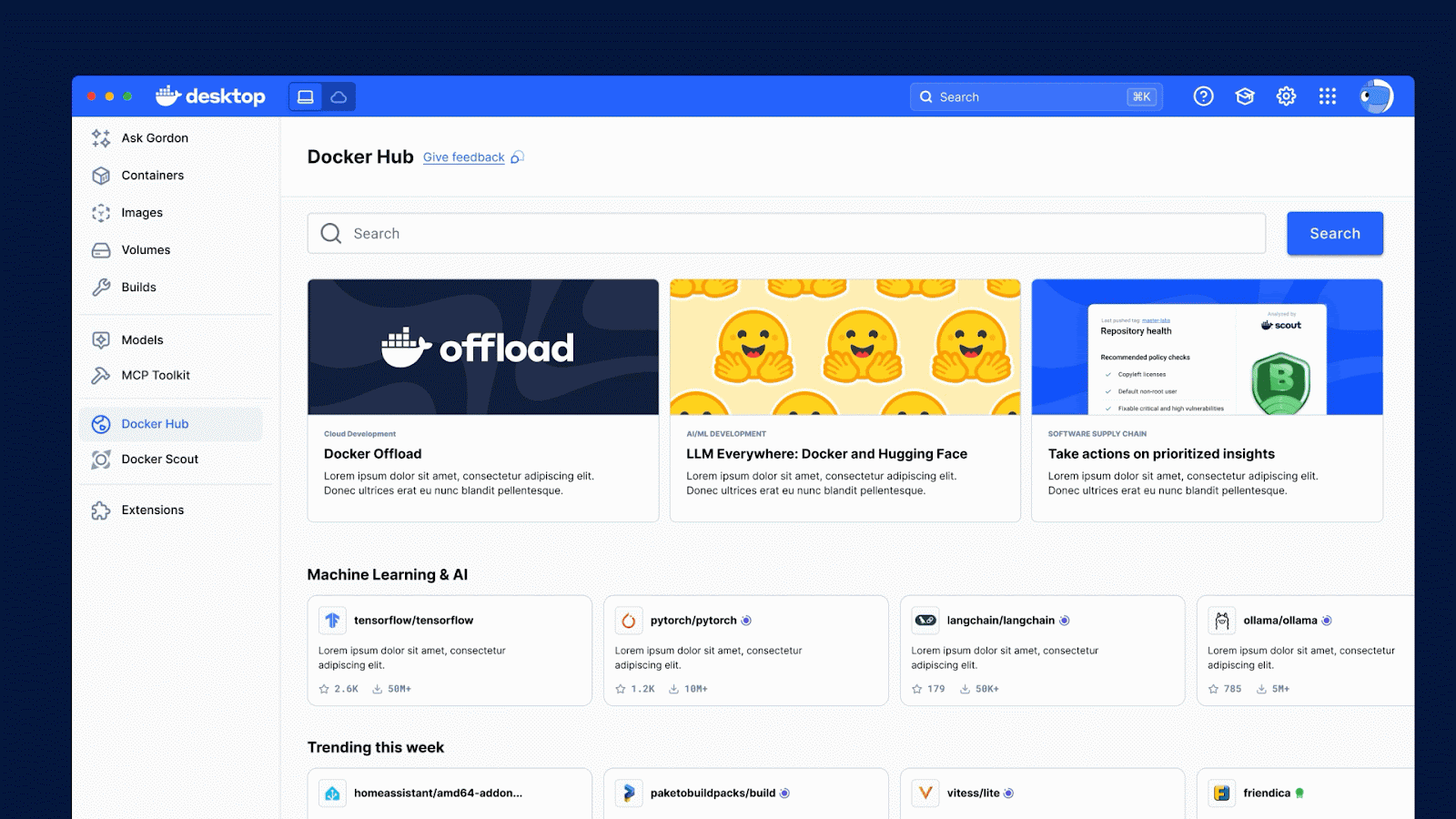Click the star icon beside 1.2K

pyautogui.click(x=621, y=689)
